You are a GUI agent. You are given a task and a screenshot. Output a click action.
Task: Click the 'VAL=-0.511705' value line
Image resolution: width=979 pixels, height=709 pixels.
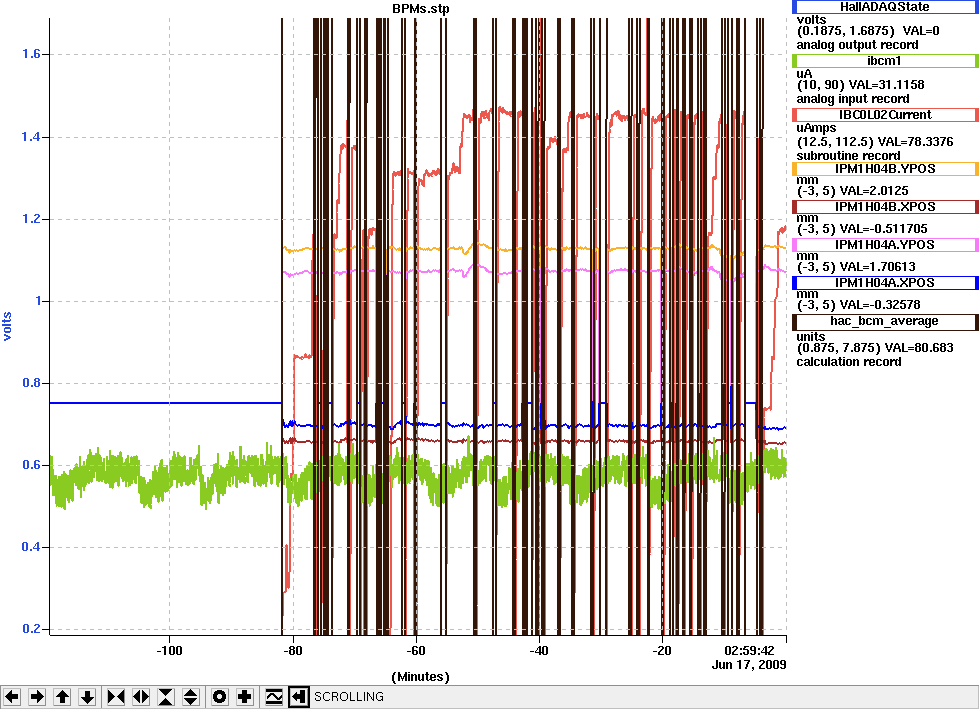[x=862, y=229]
